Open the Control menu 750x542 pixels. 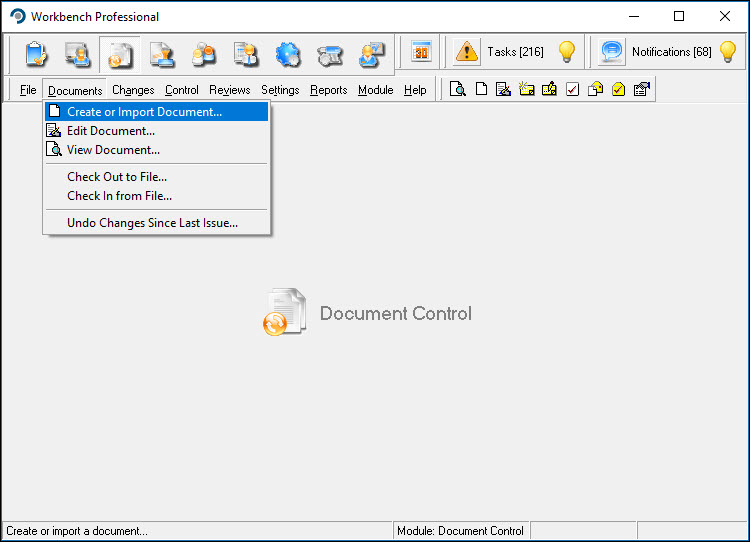coord(182,90)
